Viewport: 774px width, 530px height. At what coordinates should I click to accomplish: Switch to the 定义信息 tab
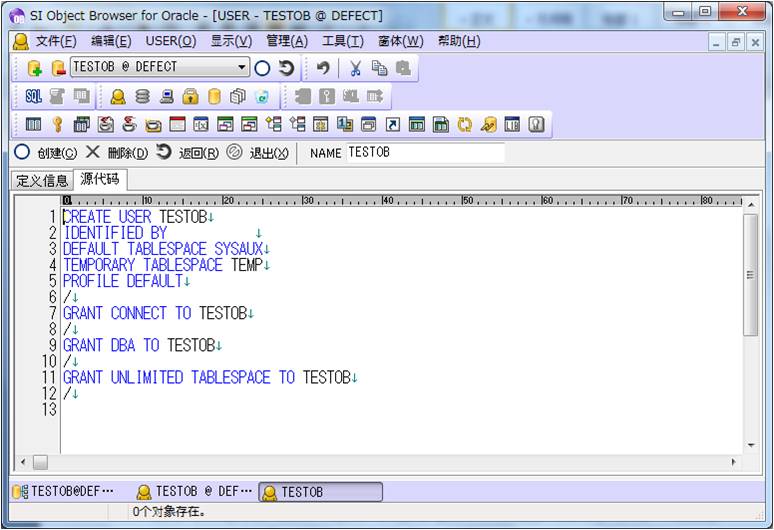42,181
